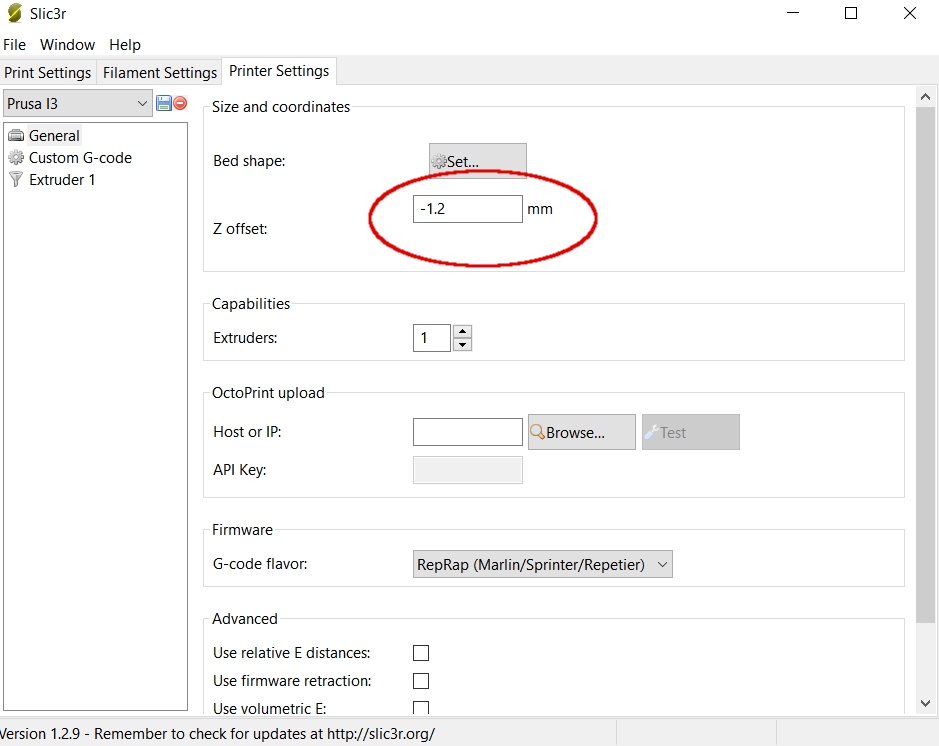Maximize the Slic3r window
The image size is (939, 746).
coord(851,13)
